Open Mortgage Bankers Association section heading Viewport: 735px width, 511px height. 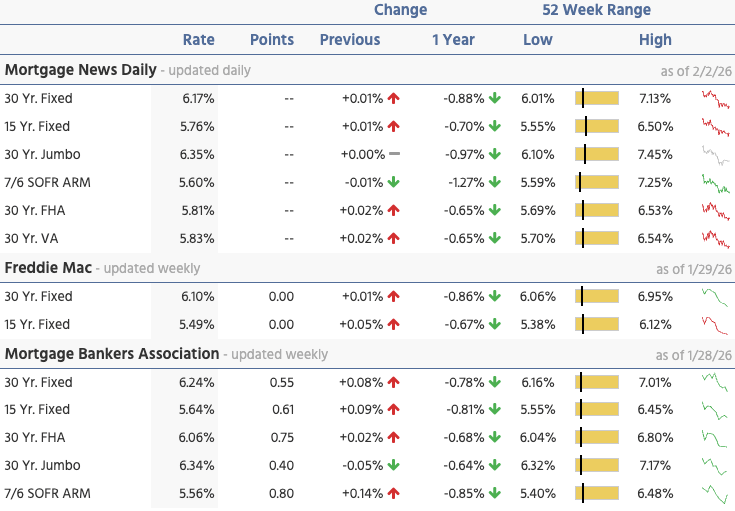[x=111, y=354]
